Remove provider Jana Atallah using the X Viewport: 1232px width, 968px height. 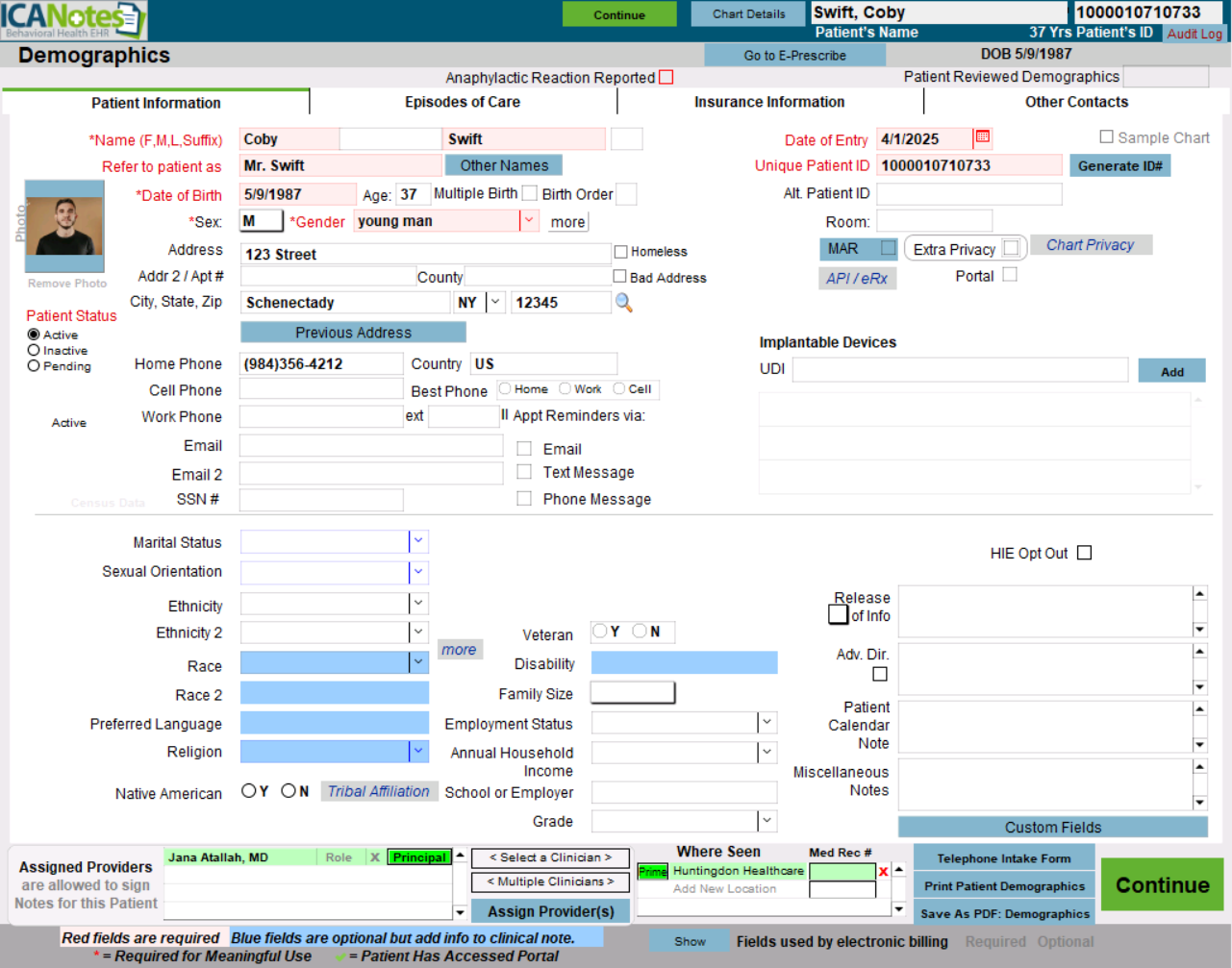[x=375, y=857]
